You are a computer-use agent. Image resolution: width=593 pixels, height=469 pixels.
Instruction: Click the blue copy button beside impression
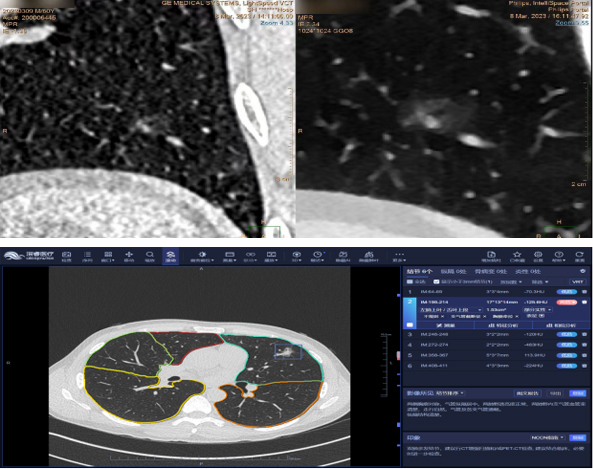tap(577, 438)
